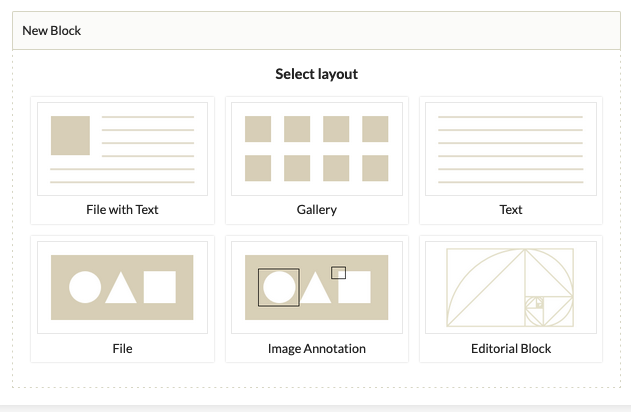Click the boxed circle in Image Annotation thumbnail
Image resolution: width=631 pixels, height=412 pixels.
pos(278,287)
